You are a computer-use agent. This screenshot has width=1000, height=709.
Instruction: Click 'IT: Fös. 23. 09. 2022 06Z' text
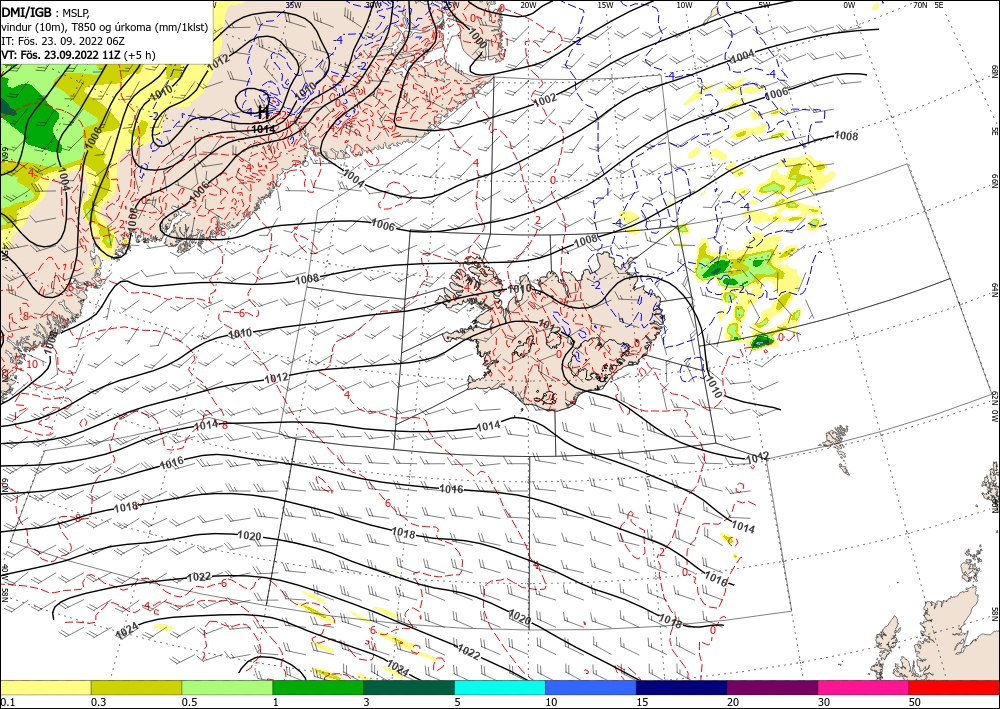[63, 41]
